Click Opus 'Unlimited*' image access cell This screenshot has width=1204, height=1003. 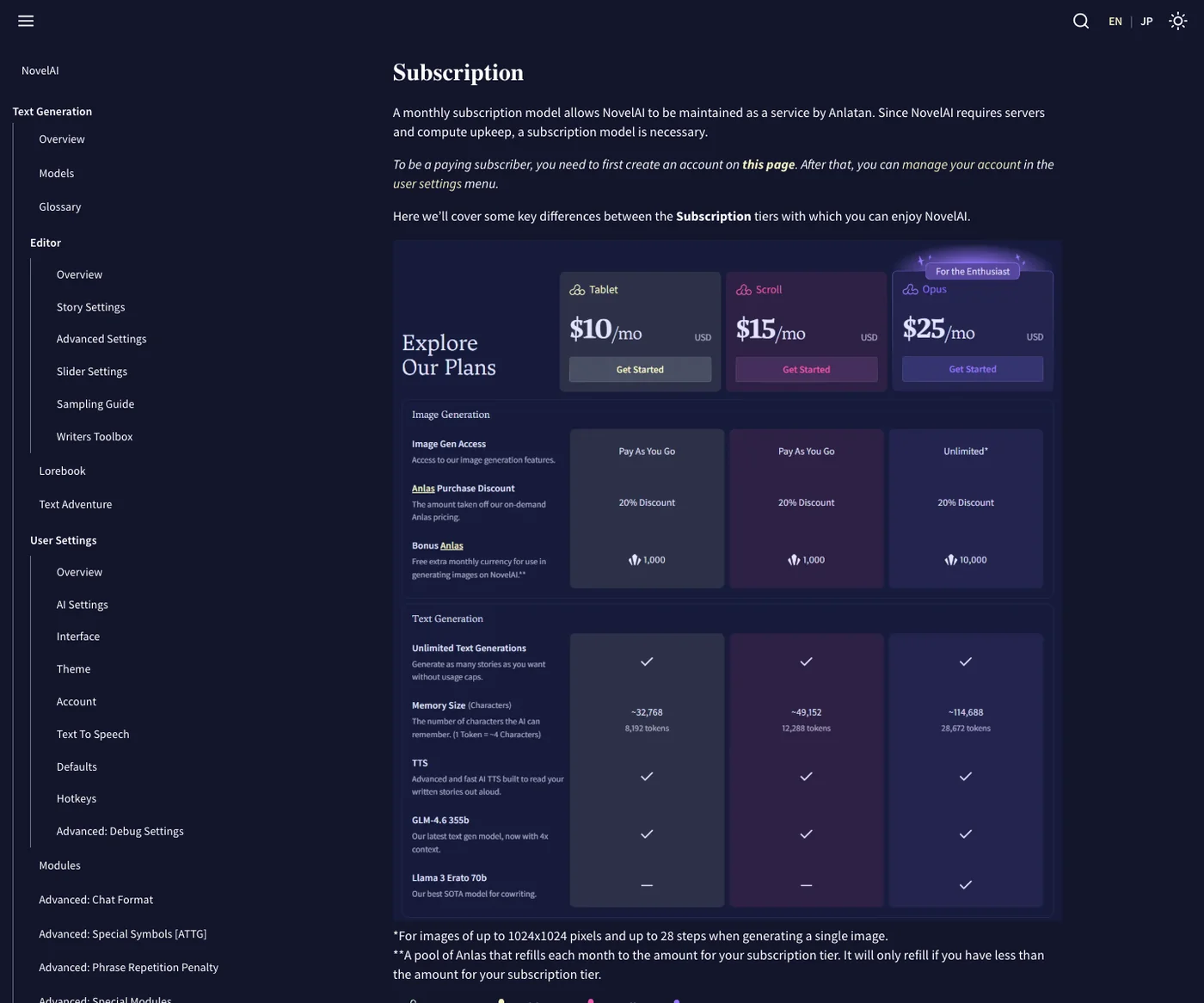tap(966, 452)
